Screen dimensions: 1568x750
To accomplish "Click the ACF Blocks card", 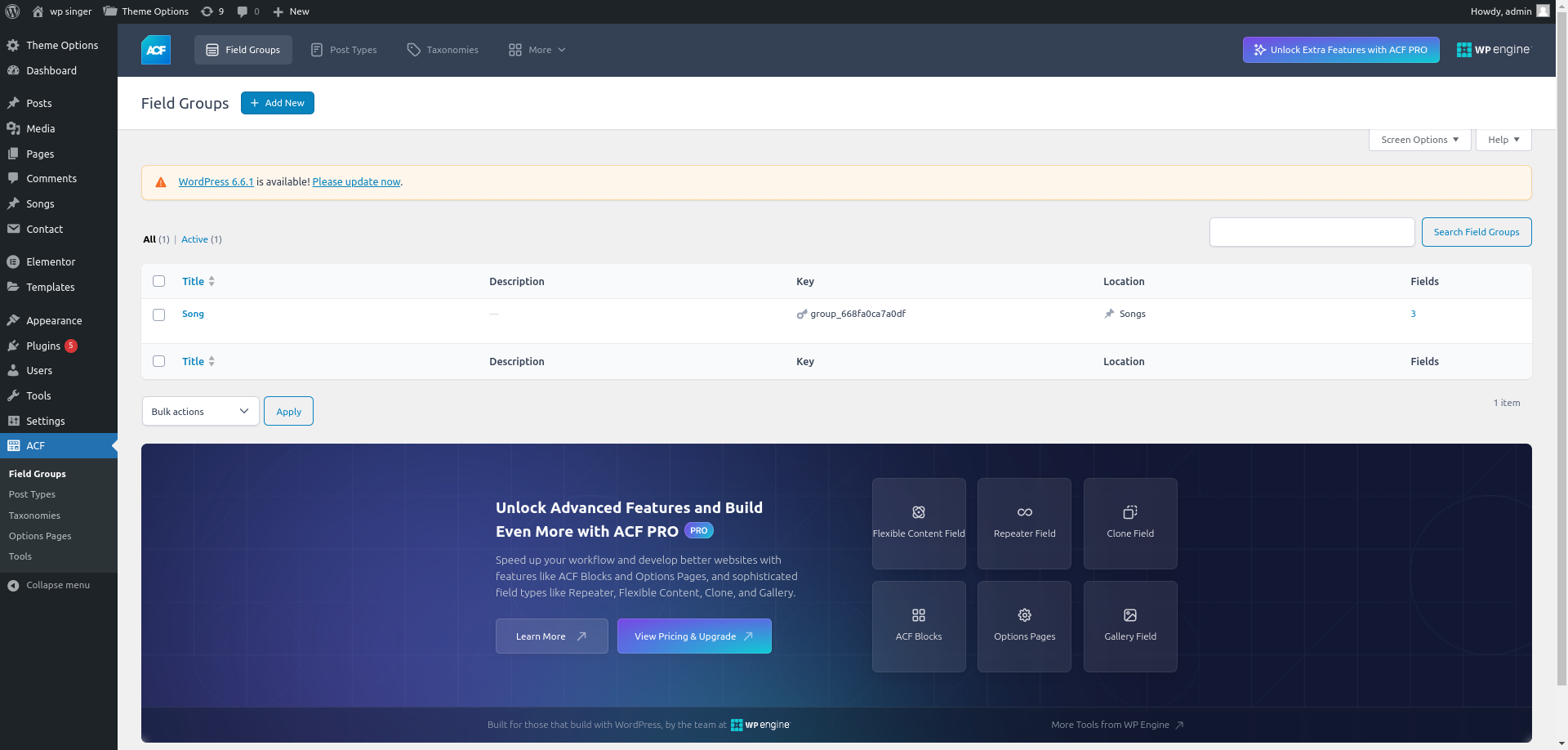I will pyautogui.click(x=919, y=627).
